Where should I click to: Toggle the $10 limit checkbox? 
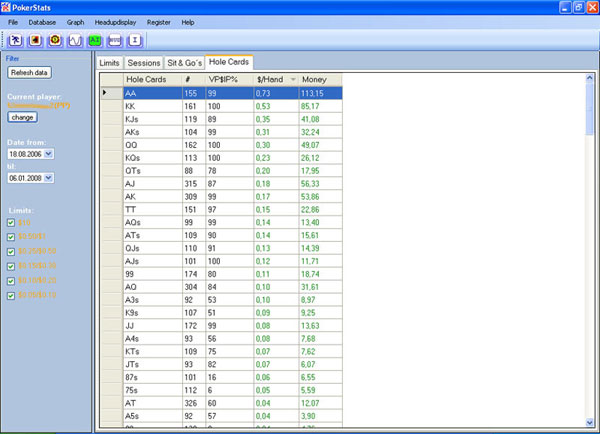[x=11, y=223]
